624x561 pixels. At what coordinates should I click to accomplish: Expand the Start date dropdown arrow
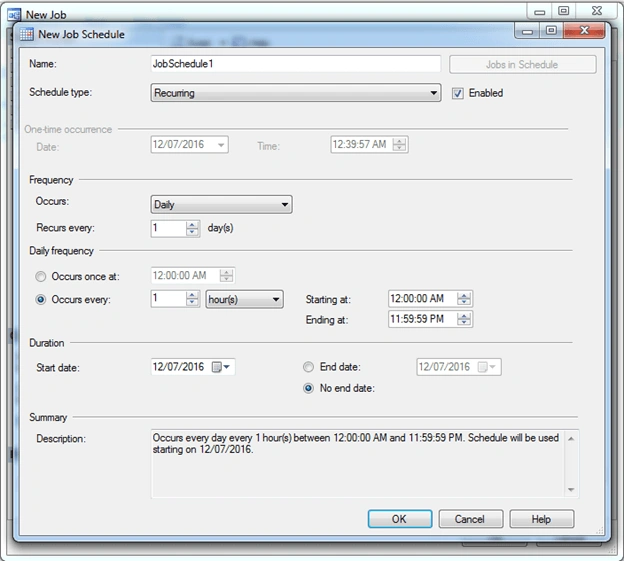(x=227, y=367)
